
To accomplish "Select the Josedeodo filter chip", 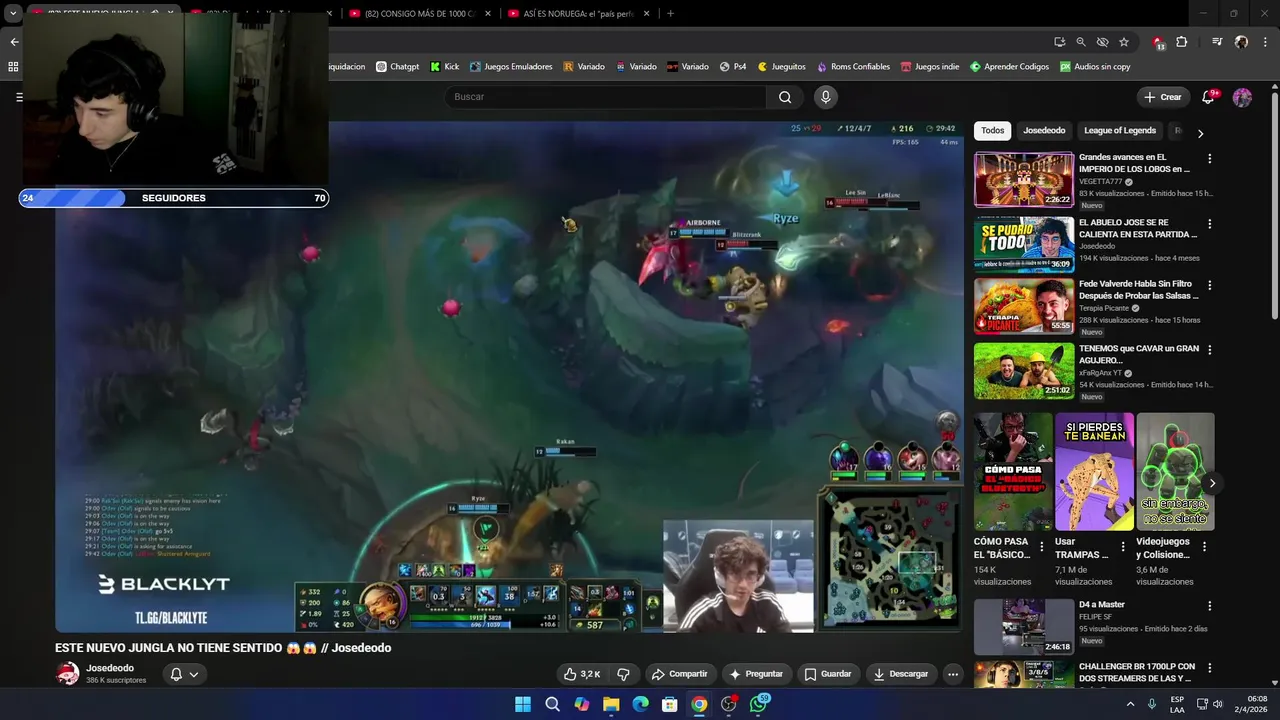I will (x=1044, y=130).
